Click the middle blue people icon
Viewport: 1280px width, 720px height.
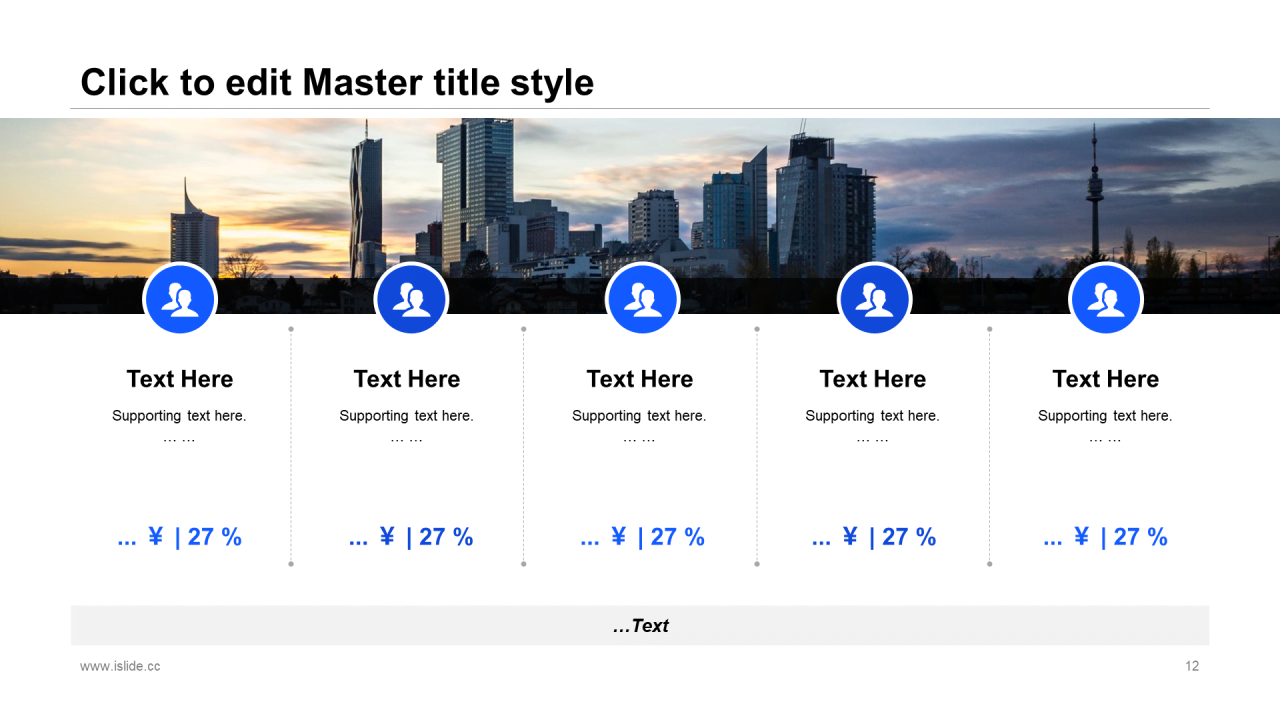tap(642, 299)
